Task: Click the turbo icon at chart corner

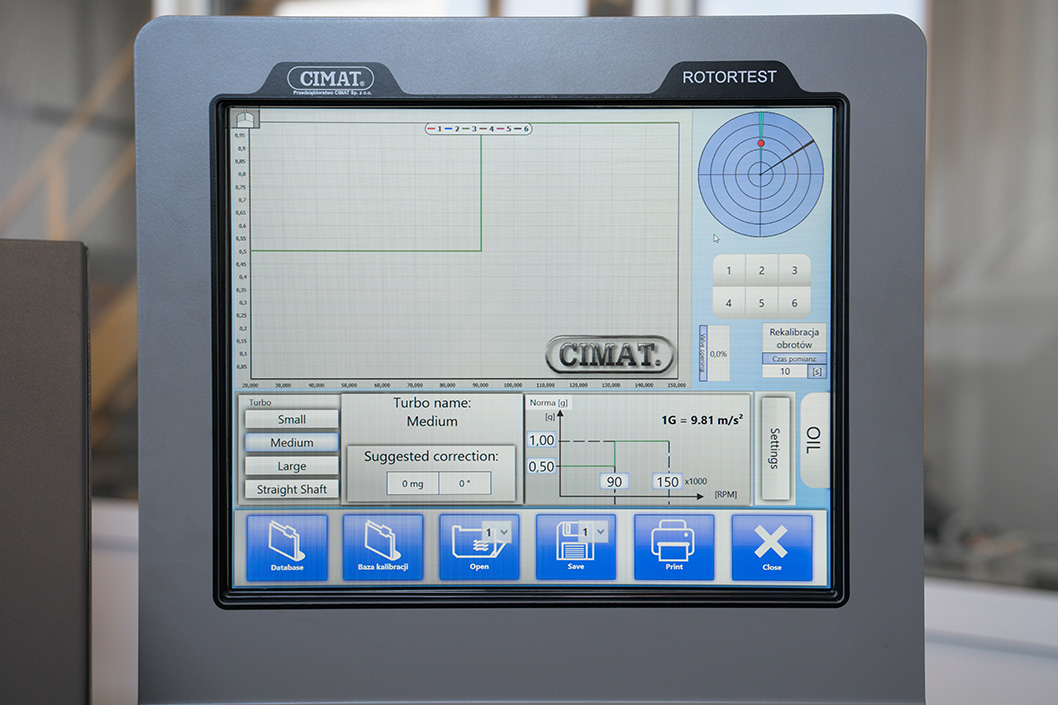Action: [x=246, y=118]
